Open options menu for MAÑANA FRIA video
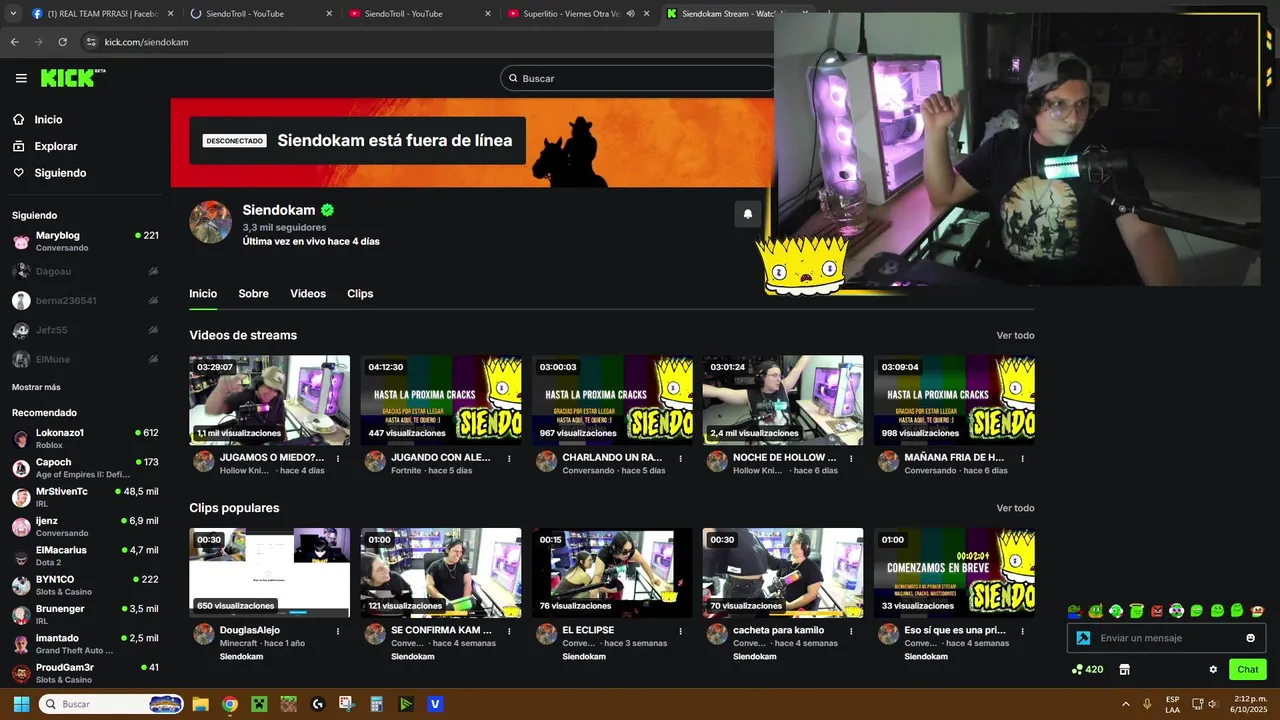The height and width of the screenshot is (720, 1280). coord(1022,459)
